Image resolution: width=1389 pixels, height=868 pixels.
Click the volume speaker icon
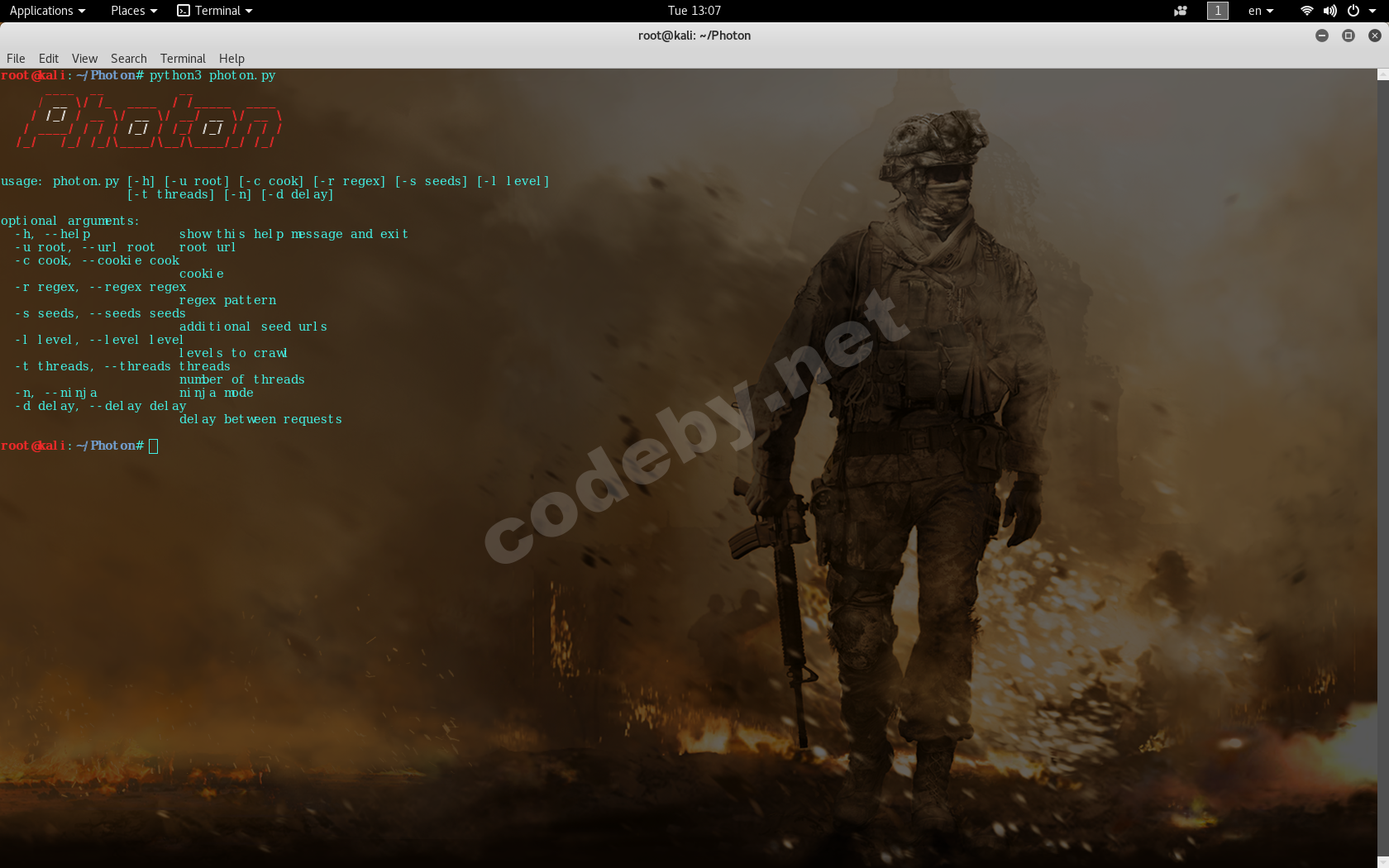[x=1329, y=11]
